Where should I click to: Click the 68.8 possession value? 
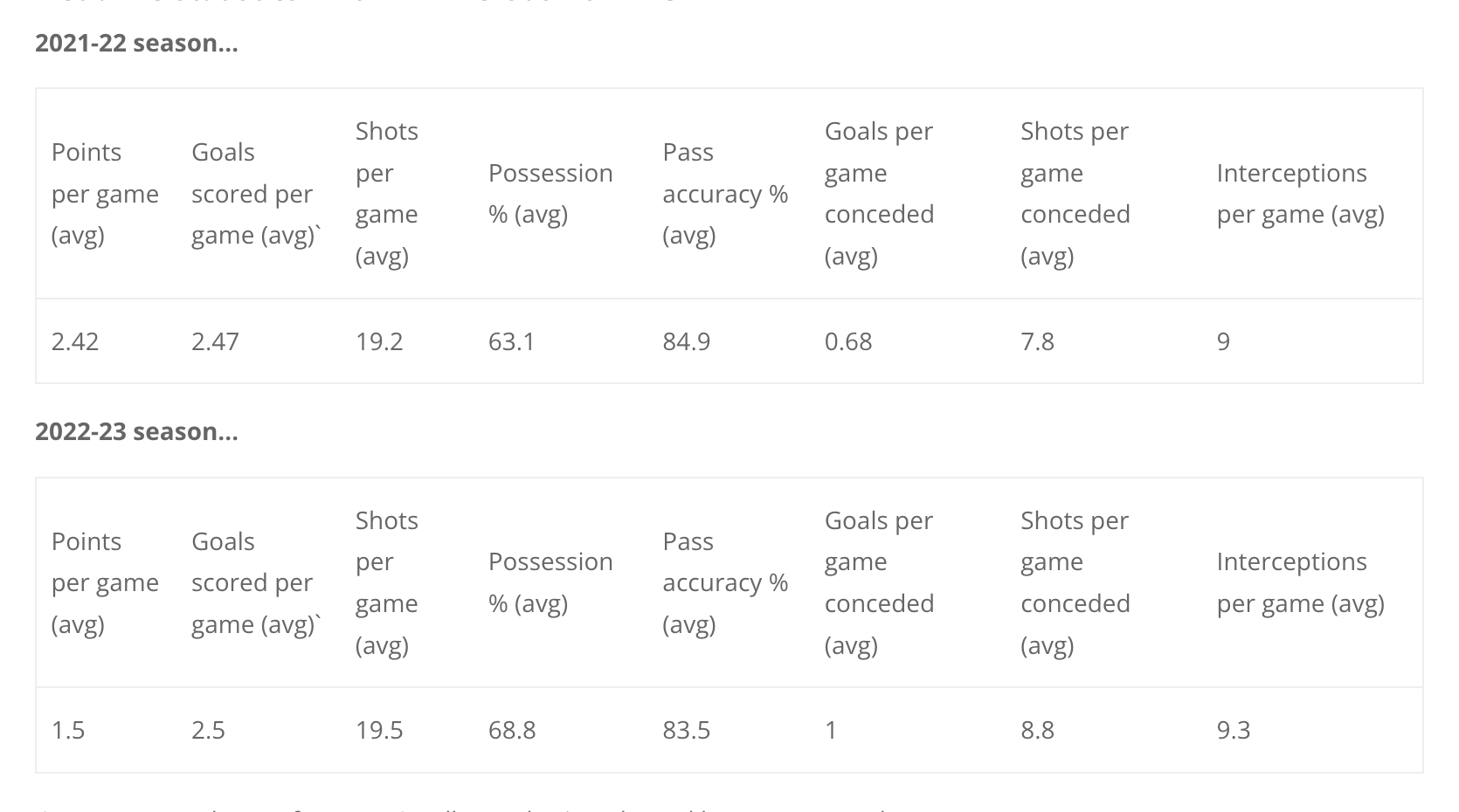512,730
